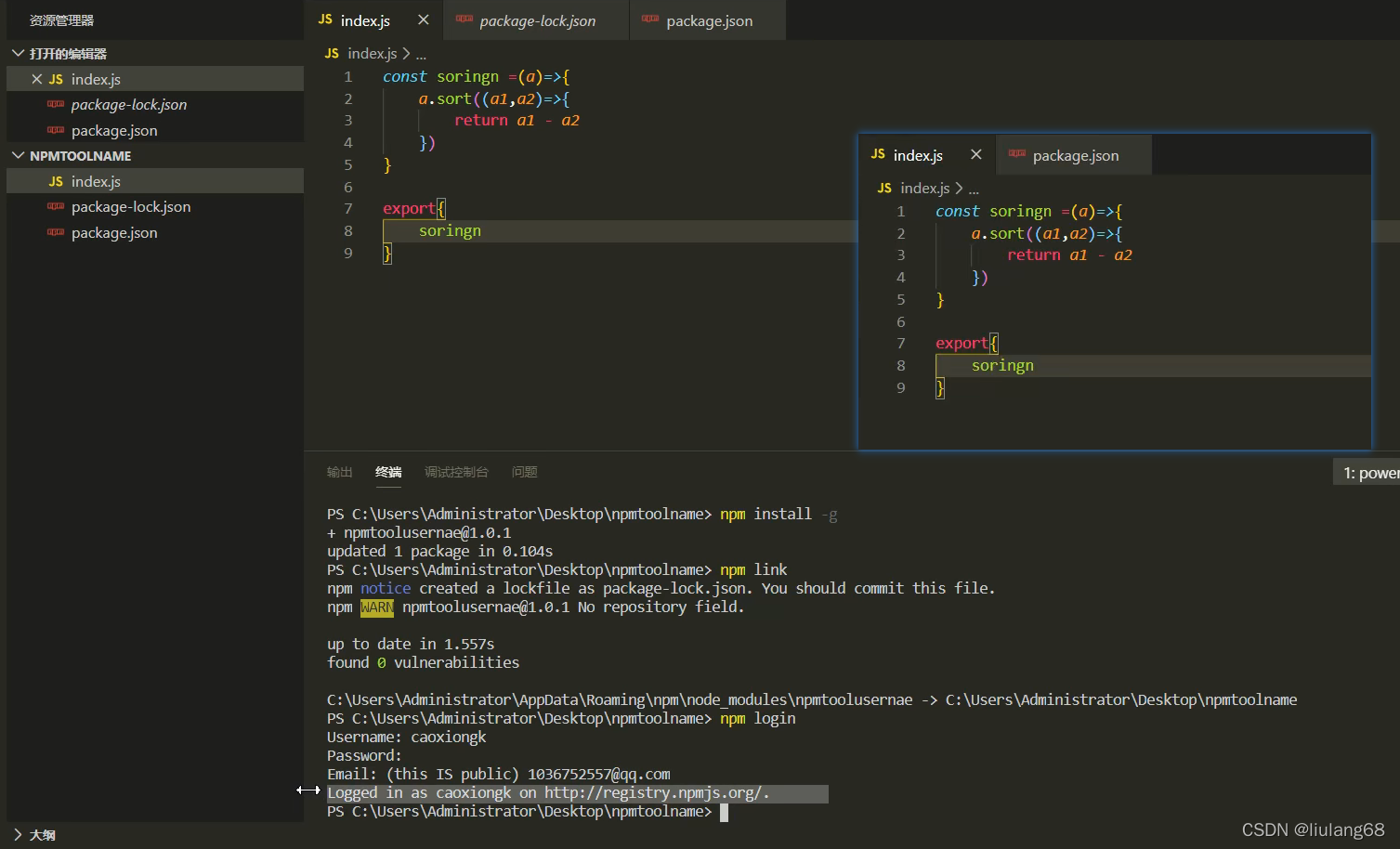
Task: Switch to the package-lock.json editor tab
Action: [x=536, y=20]
